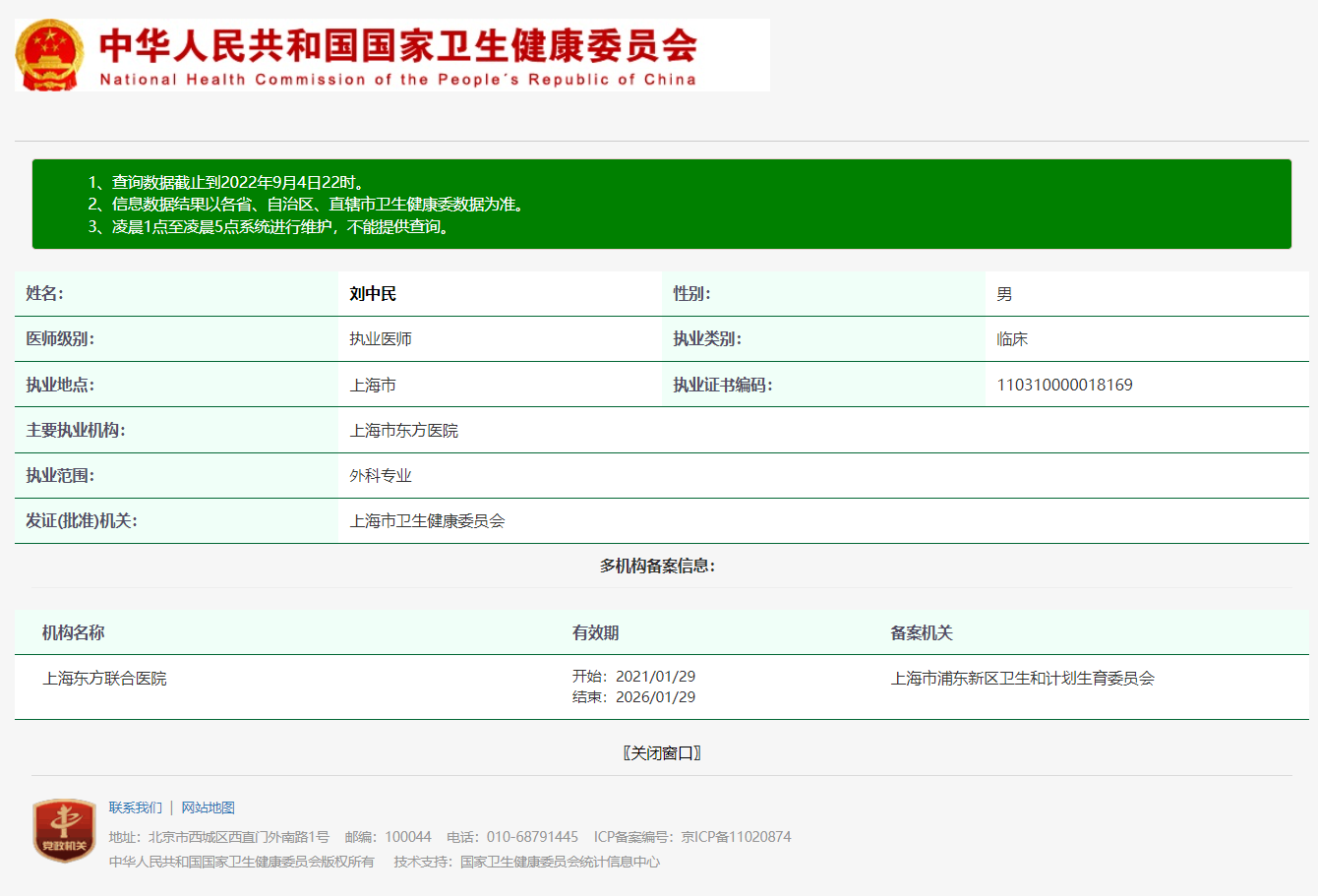The height and width of the screenshot is (896, 1318).
Task: Click the 有效期 column header
Action: [x=596, y=632]
